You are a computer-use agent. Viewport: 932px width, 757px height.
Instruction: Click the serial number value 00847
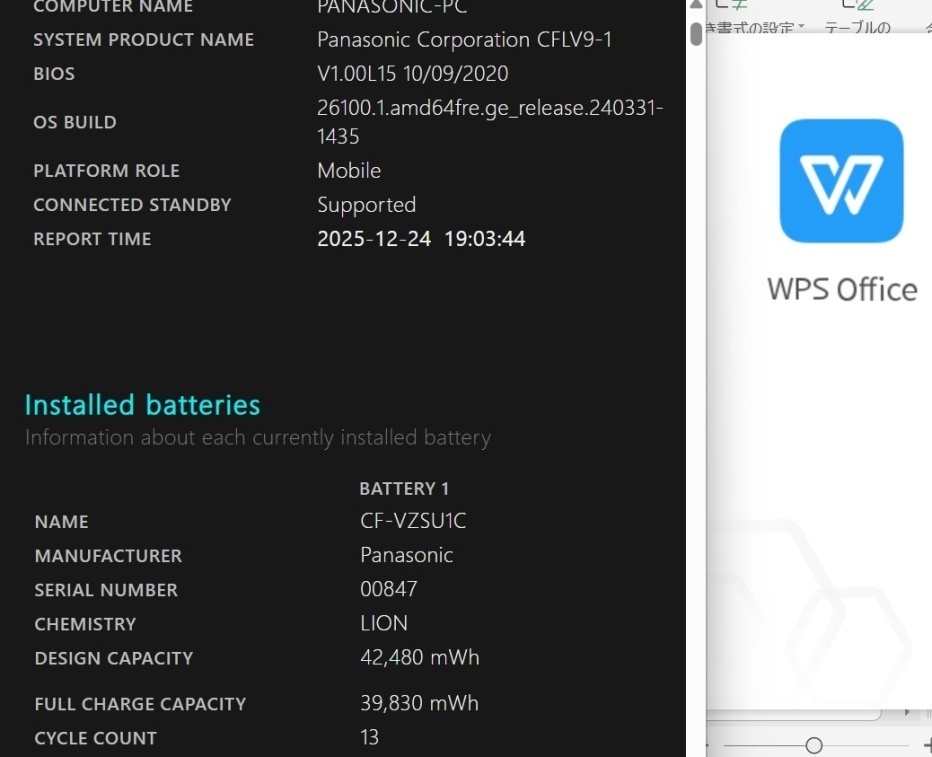pyautogui.click(x=389, y=589)
